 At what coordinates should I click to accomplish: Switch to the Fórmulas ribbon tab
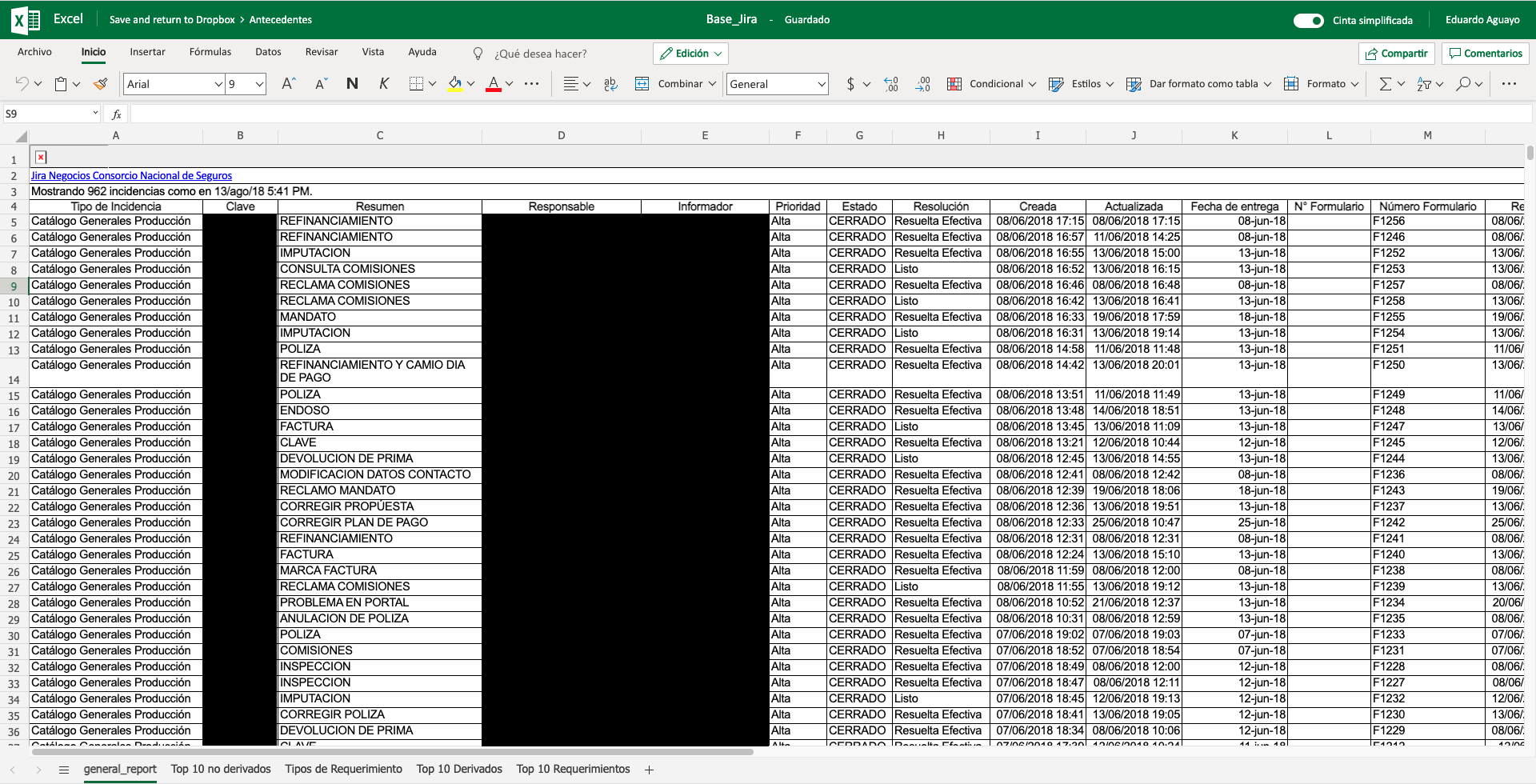point(210,52)
